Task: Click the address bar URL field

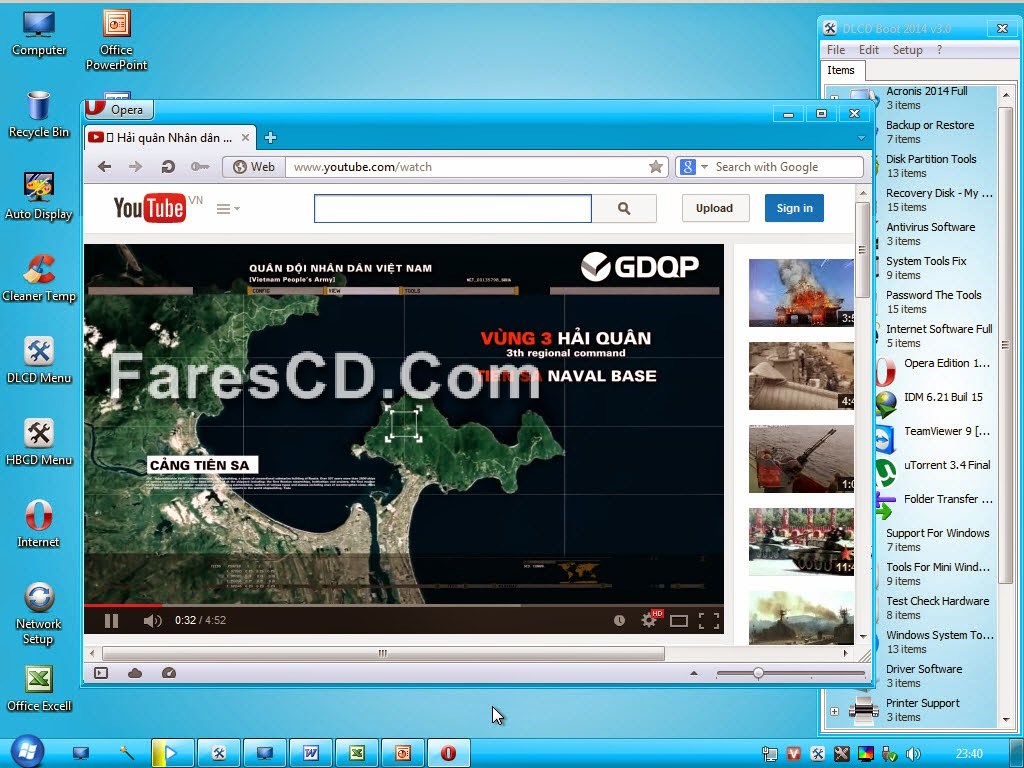Action: point(466,167)
